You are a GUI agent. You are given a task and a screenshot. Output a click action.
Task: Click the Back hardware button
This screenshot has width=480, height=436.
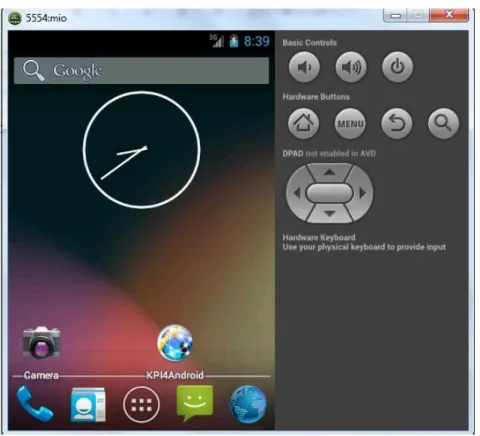(397, 123)
